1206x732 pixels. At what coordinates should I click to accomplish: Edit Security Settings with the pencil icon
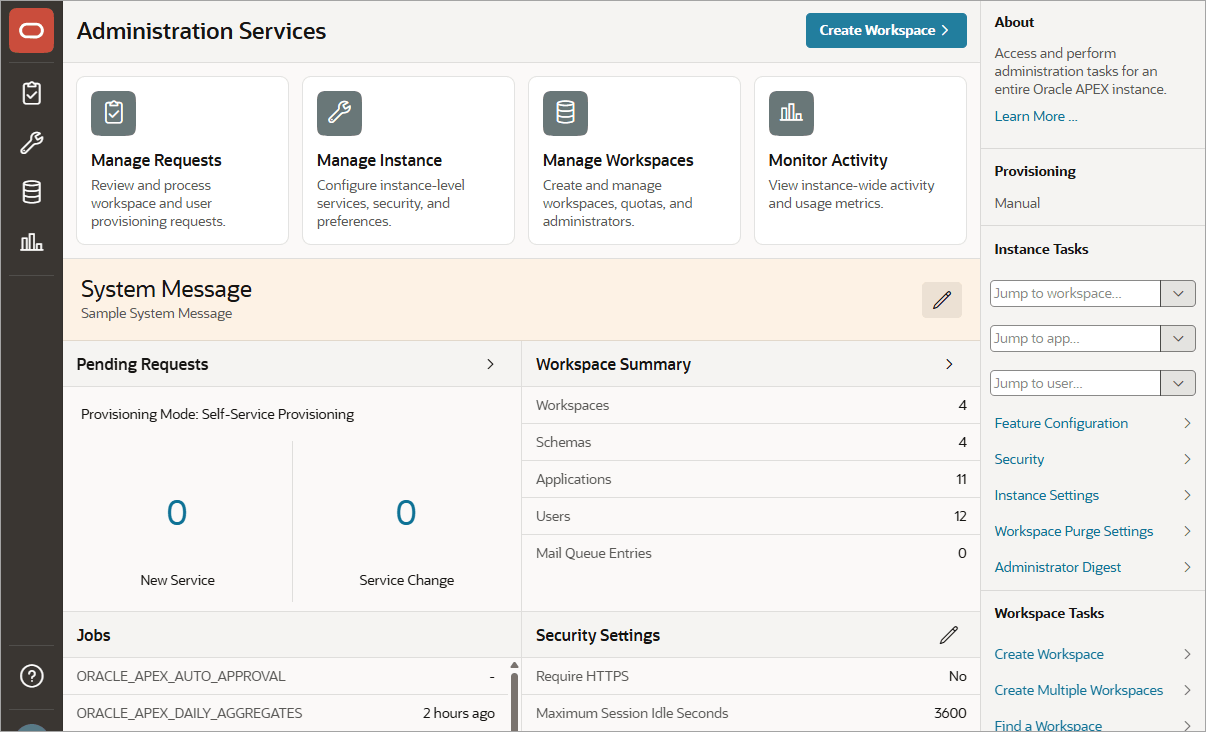point(949,635)
